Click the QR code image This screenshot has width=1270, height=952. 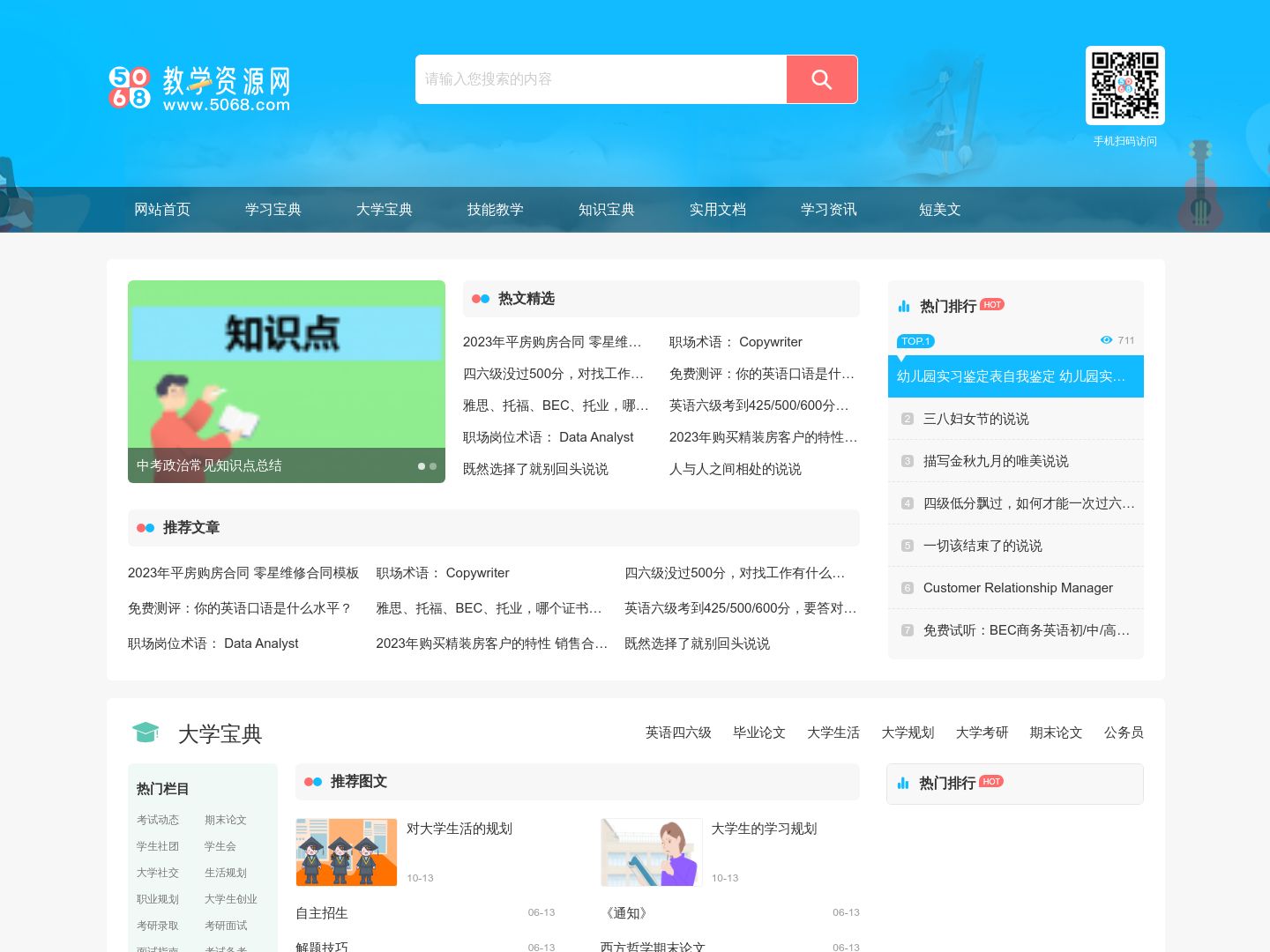[x=1124, y=86]
